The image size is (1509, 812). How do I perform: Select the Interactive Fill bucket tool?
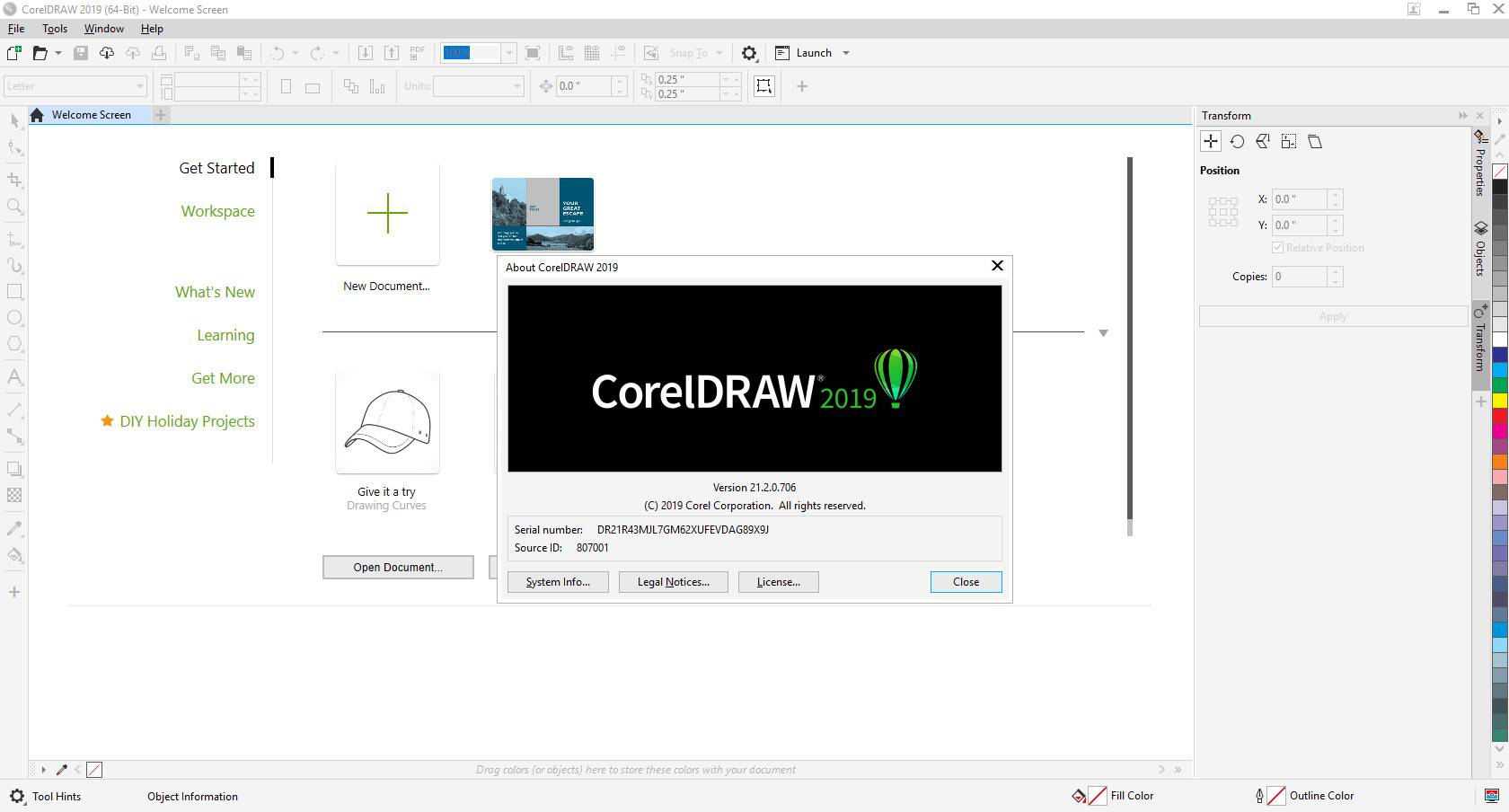pyautogui.click(x=14, y=554)
